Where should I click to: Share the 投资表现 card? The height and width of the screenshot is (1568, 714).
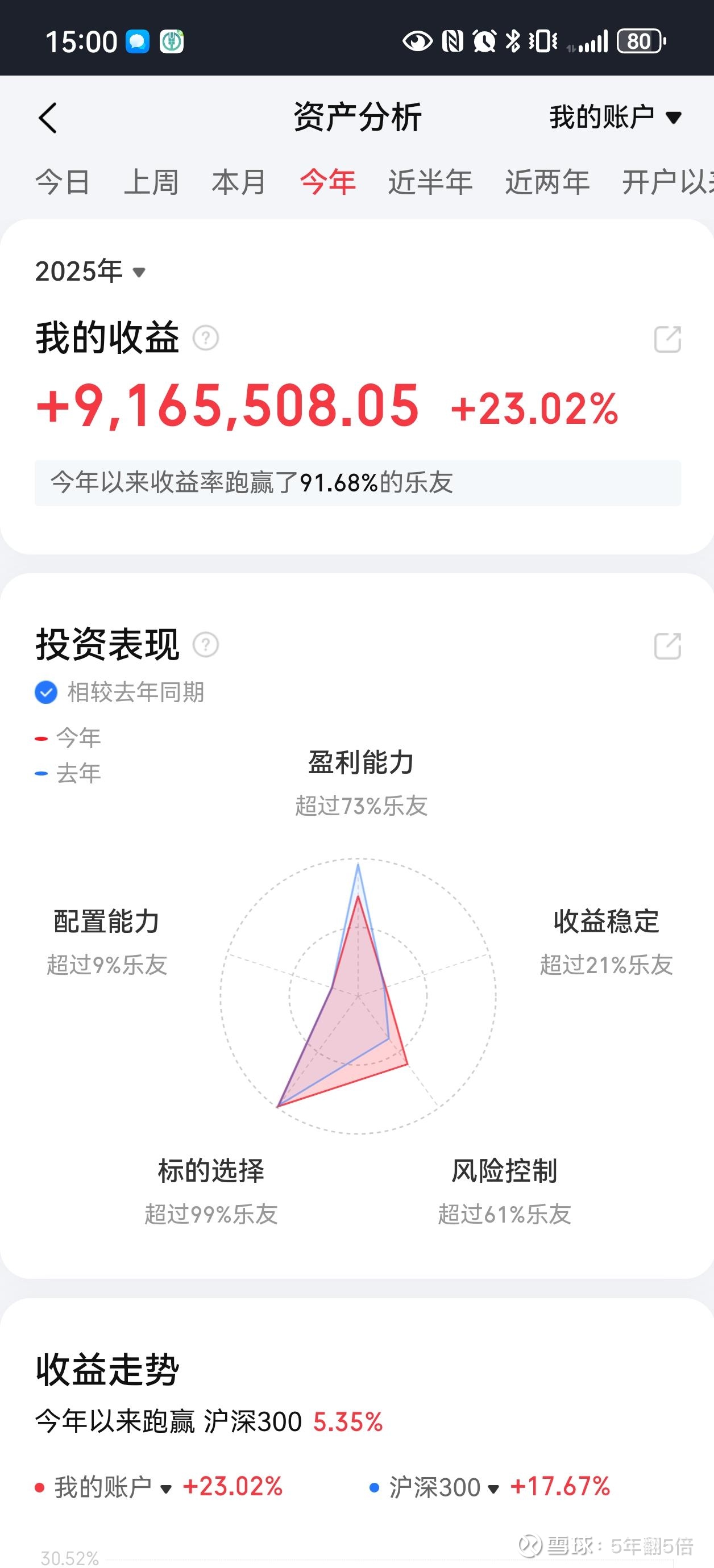point(667,646)
